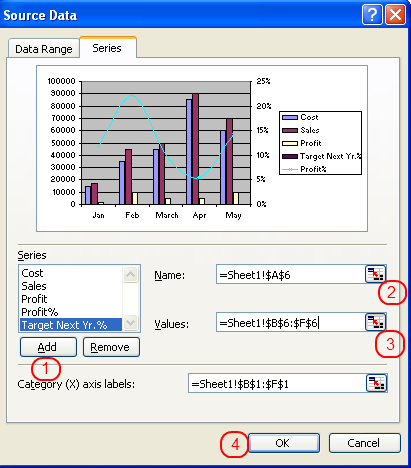The width and height of the screenshot is (411, 468).
Task: Select Target Next Yr.% series entry
Action: pos(71,325)
